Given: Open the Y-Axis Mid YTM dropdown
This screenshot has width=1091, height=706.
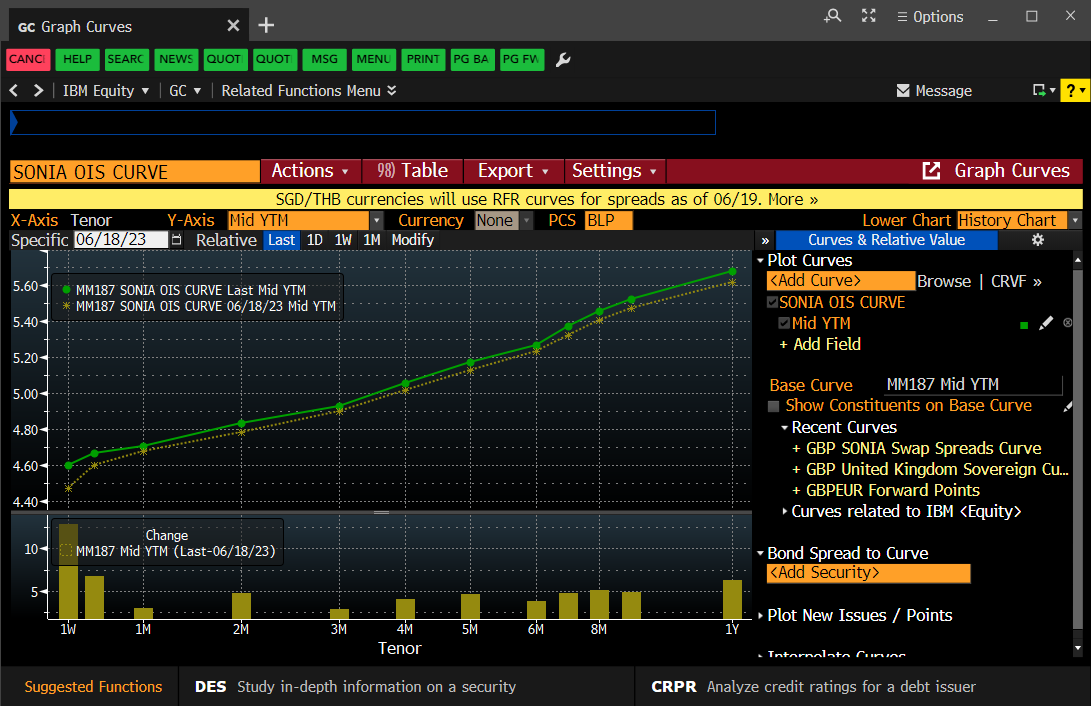Looking at the screenshot, I should click(376, 220).
